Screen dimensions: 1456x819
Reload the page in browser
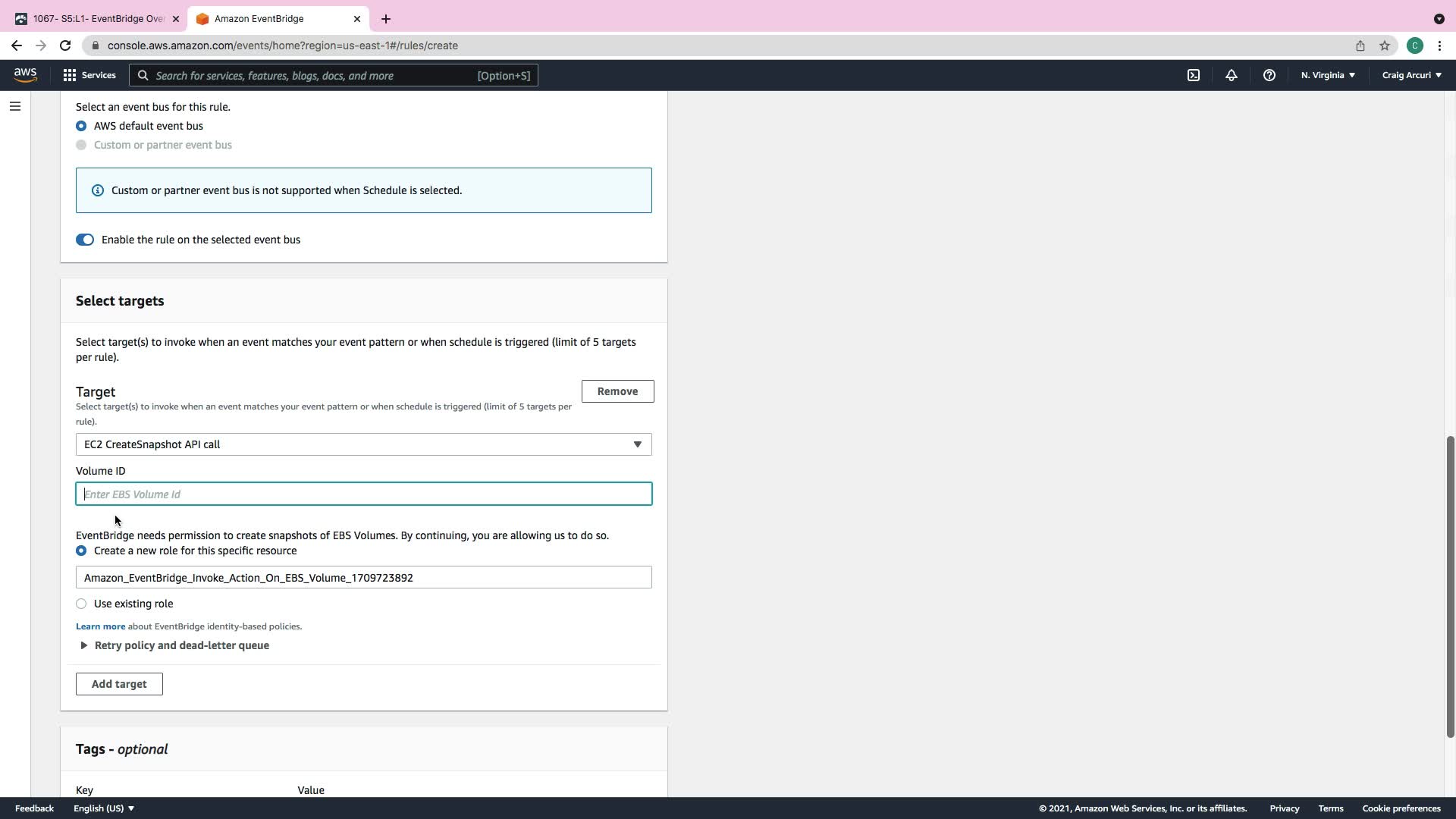point(65,45)
